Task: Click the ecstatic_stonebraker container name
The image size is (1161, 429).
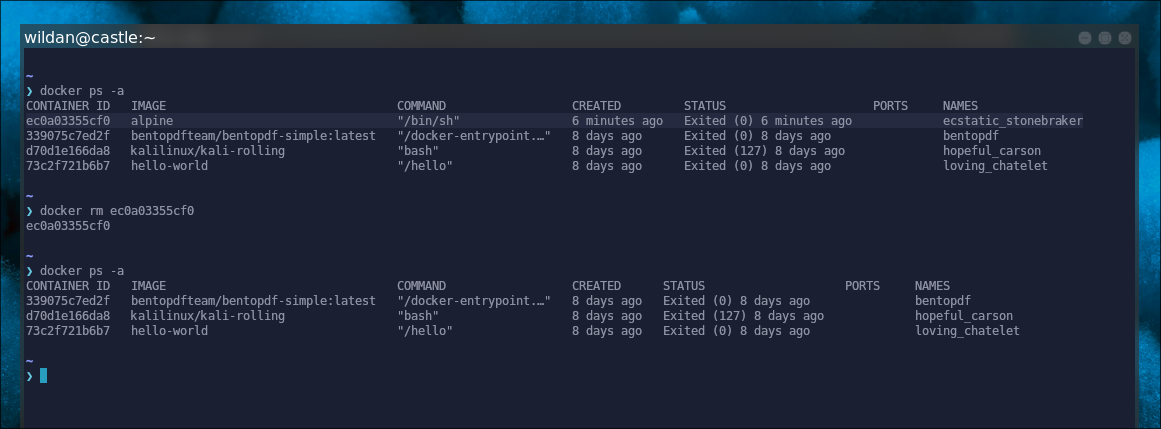Action: click(1012, 121)
